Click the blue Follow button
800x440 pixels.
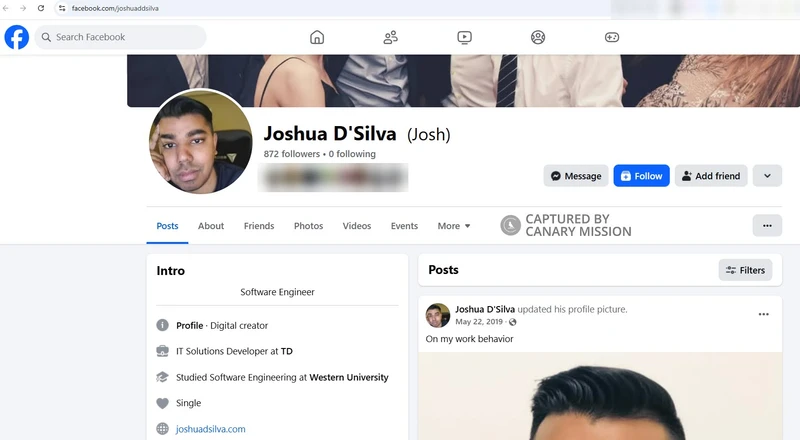pyautogui.click(x=641, y=176)
